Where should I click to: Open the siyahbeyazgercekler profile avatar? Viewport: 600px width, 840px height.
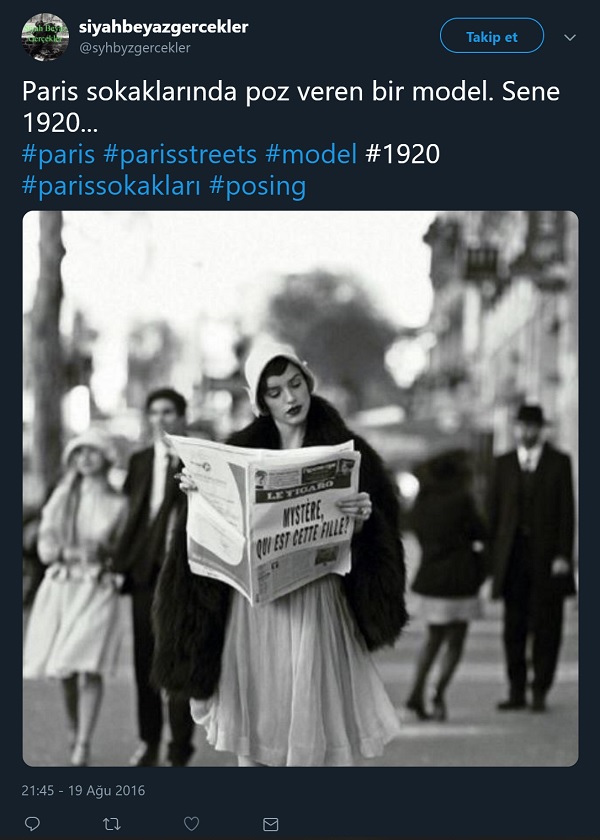tap(45, 36)
